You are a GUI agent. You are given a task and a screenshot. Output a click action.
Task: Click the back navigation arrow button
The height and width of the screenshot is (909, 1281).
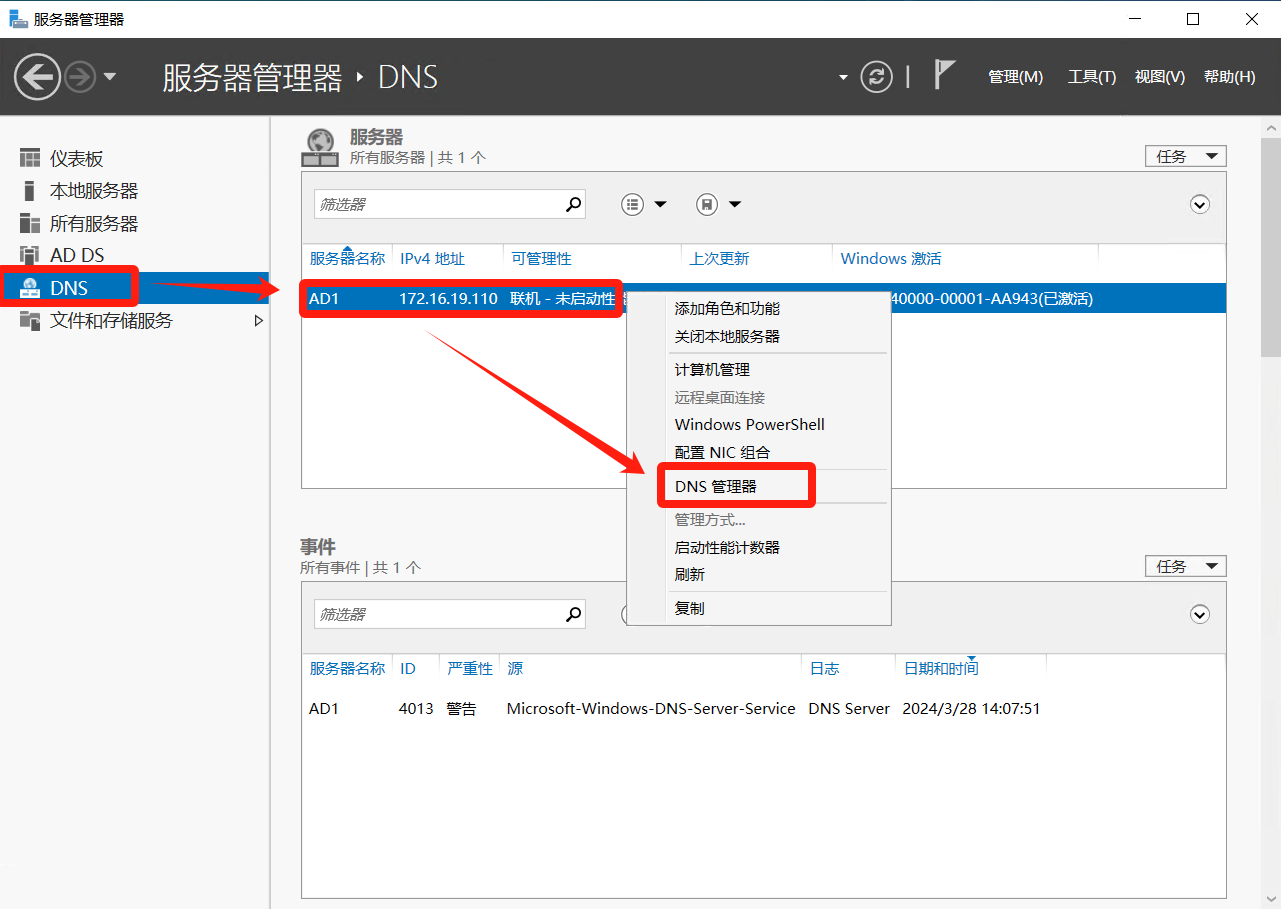coord(37,77)
